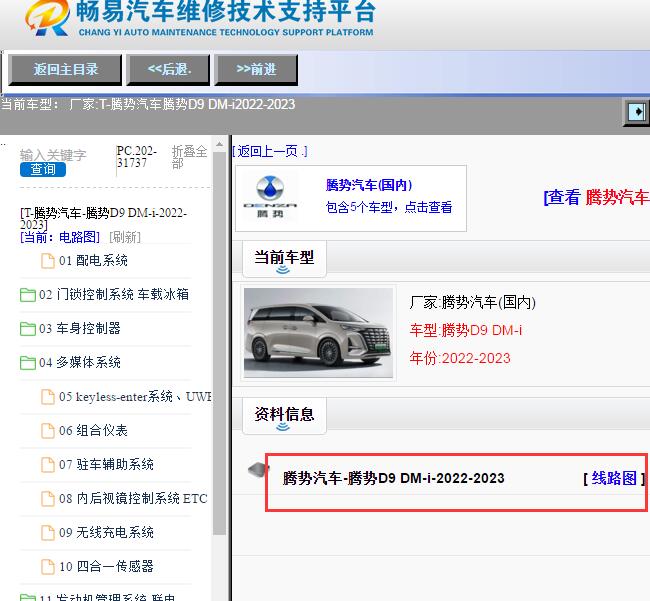Select the 06 组合仪表 text entry
This screenshot has height=601, width=650.
tap(93, 431)
